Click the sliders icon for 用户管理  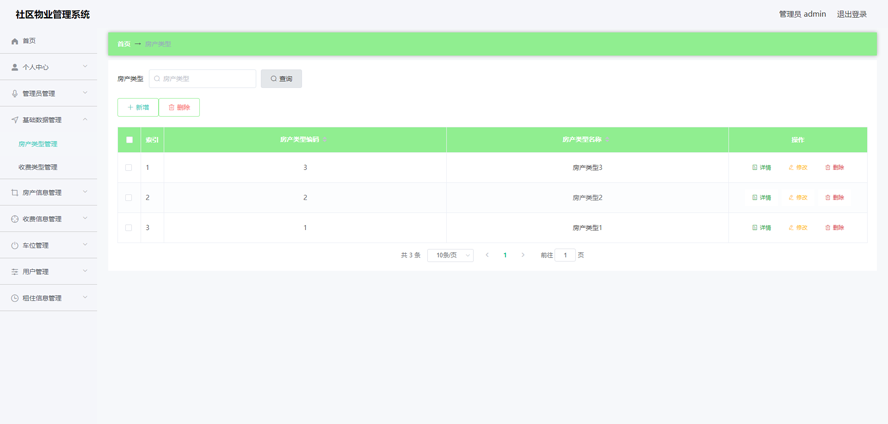pyautogui.click(x=15, y=272)
